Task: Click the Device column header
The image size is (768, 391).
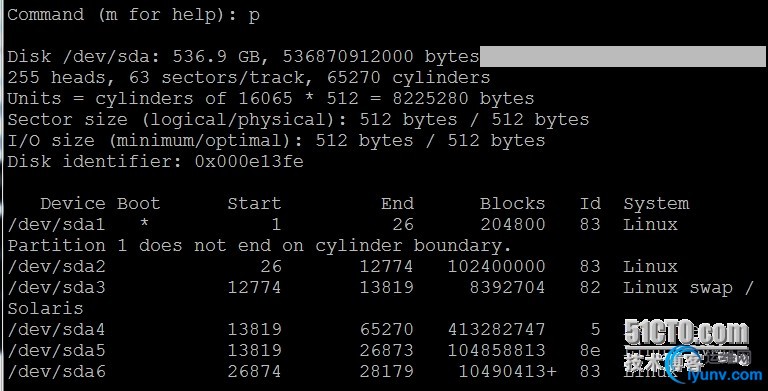Action: click(72, 203)
